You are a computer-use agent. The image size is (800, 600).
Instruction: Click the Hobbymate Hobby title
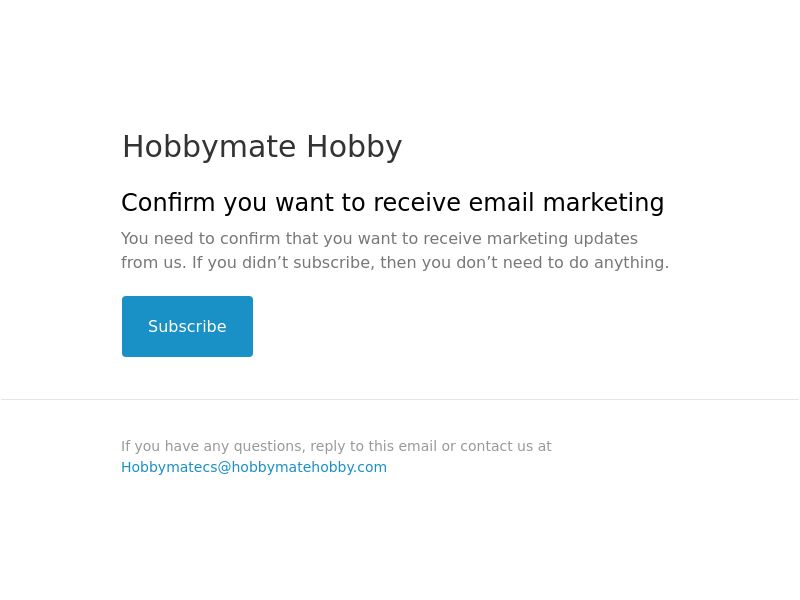coord(262,147)
